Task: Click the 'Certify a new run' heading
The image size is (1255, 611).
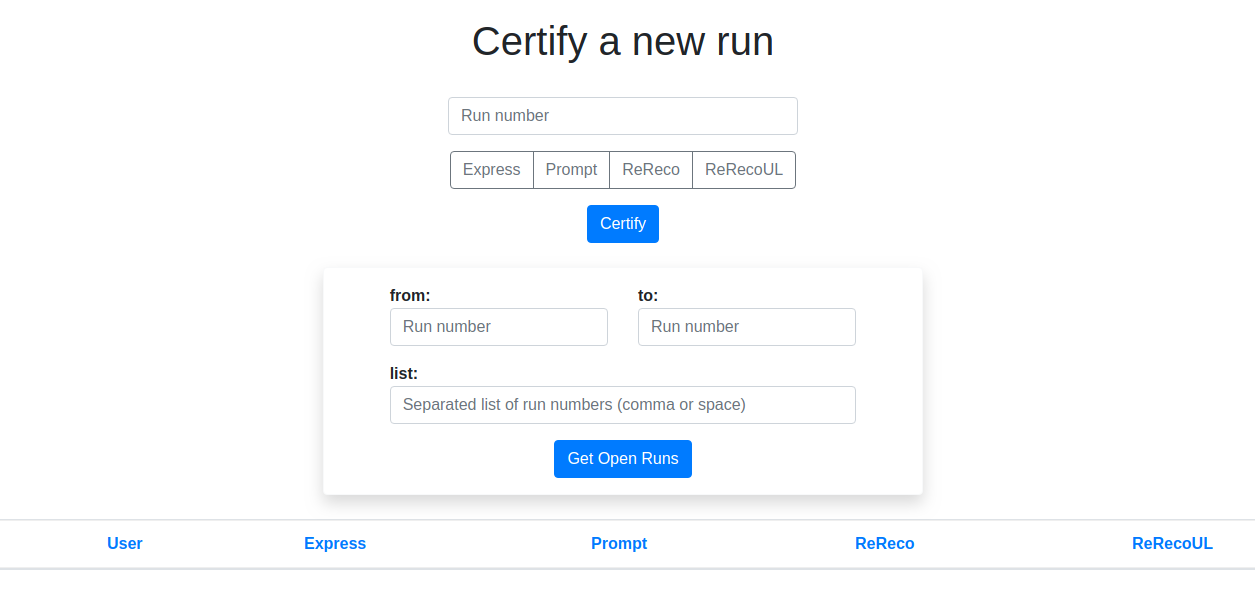Action: (x=623, y=42)
